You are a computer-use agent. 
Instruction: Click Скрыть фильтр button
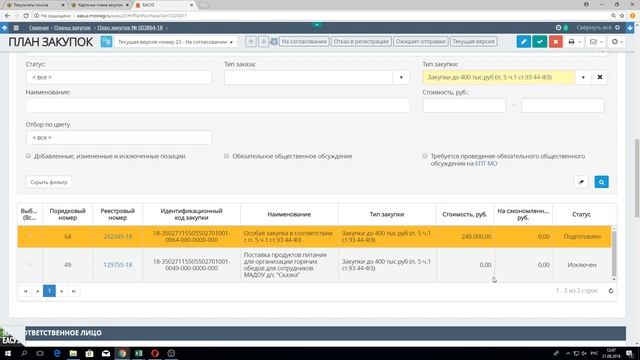(49, 182)
